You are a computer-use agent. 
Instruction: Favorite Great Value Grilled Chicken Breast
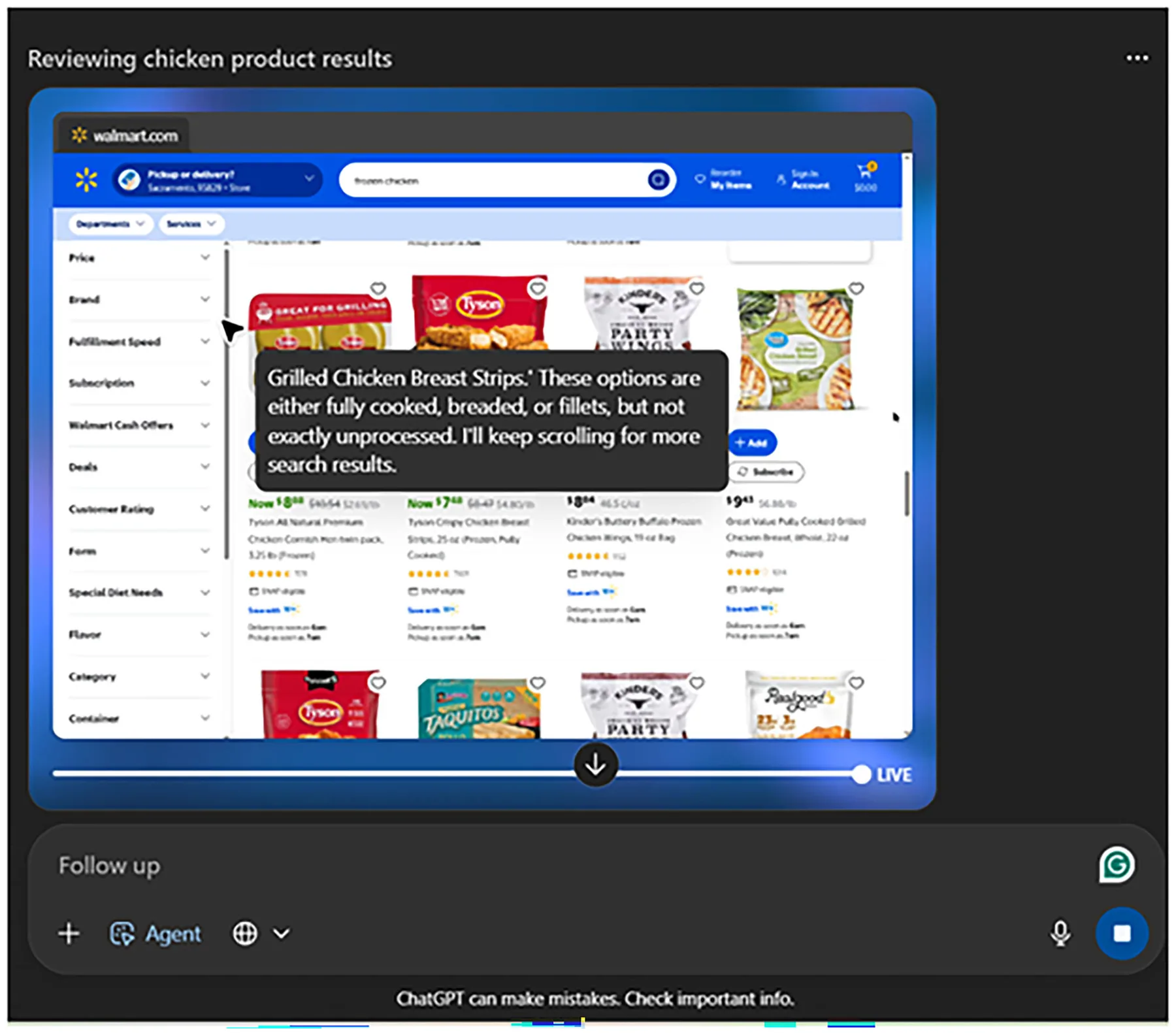pyautogui.click(x=856, y=288)
